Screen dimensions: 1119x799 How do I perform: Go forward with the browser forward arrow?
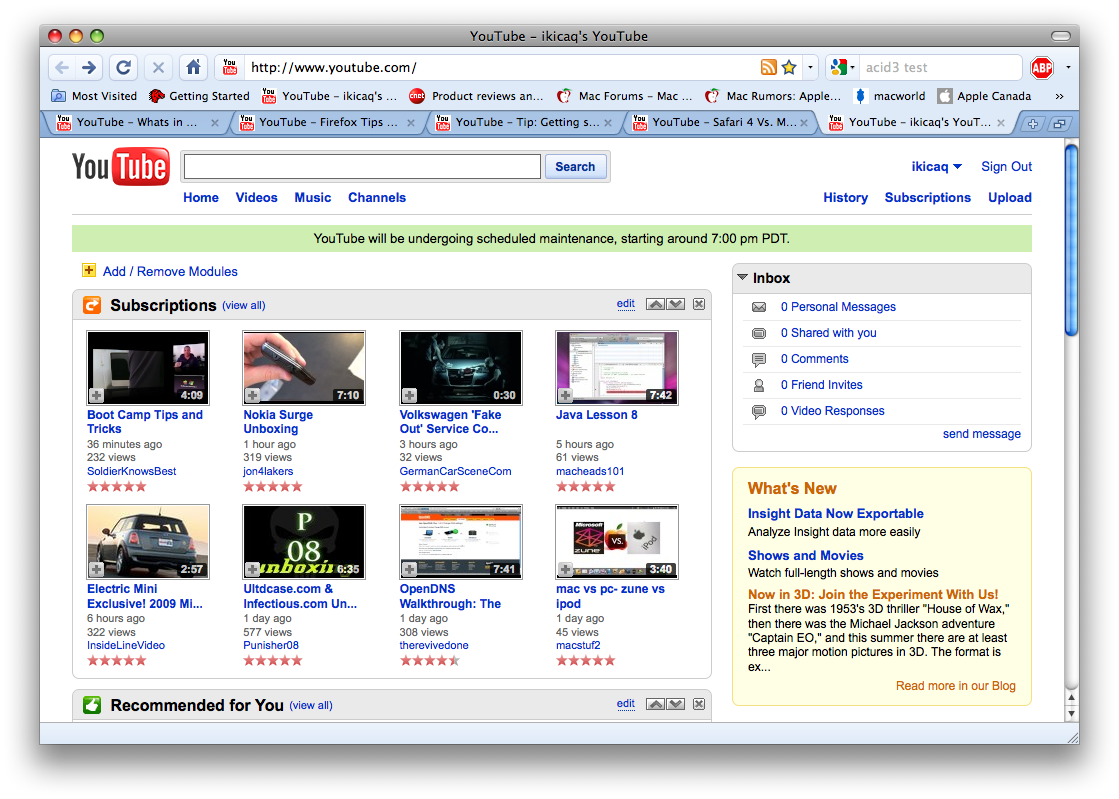tap(89, 68)
